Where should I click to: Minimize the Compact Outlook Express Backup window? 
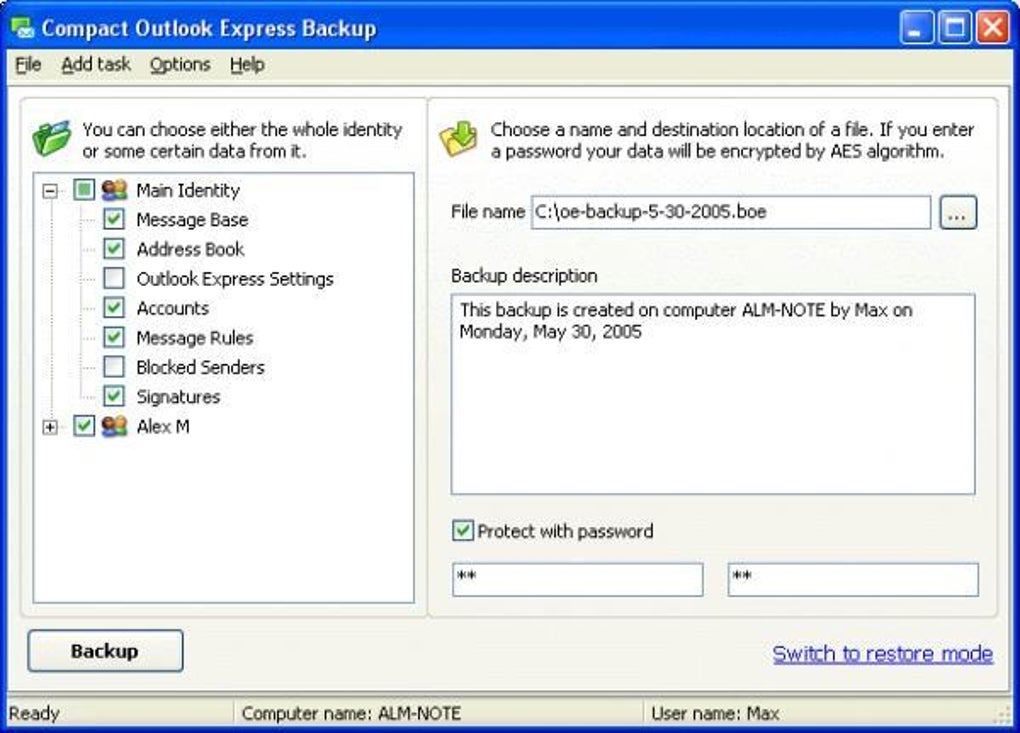[916, 28]
